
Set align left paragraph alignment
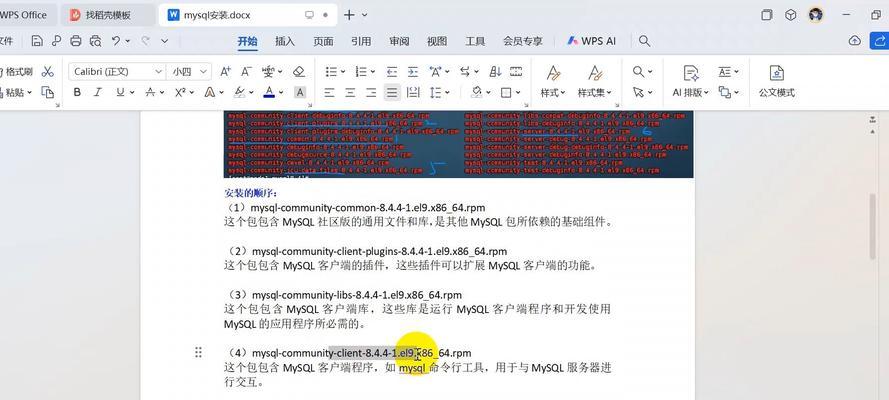[x=329, y=92]
